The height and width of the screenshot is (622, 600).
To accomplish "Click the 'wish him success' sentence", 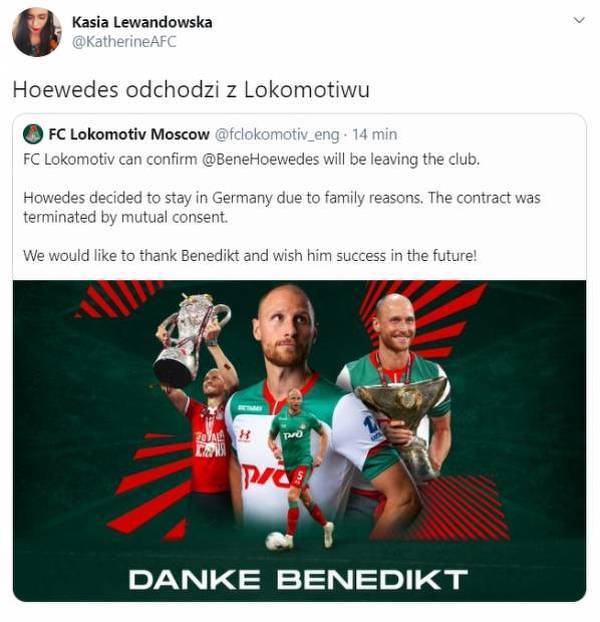I will [x=250, y=256].
